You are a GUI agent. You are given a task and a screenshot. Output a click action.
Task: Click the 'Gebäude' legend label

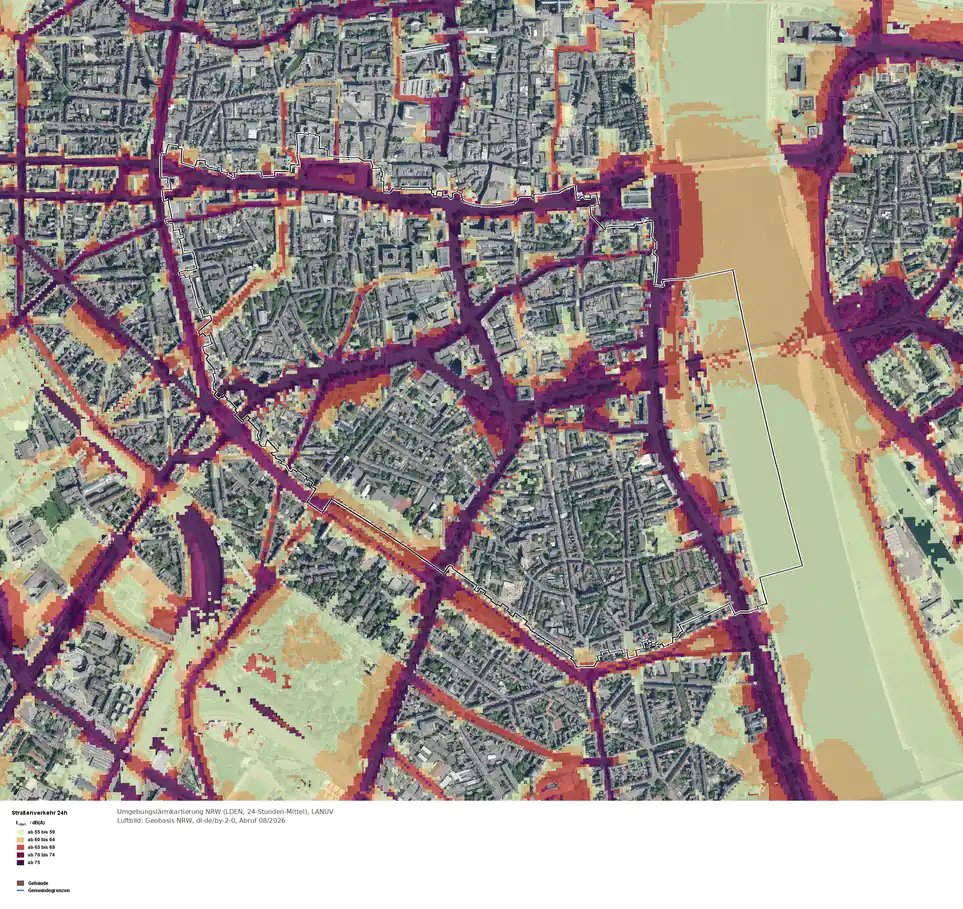pos(38,883)
